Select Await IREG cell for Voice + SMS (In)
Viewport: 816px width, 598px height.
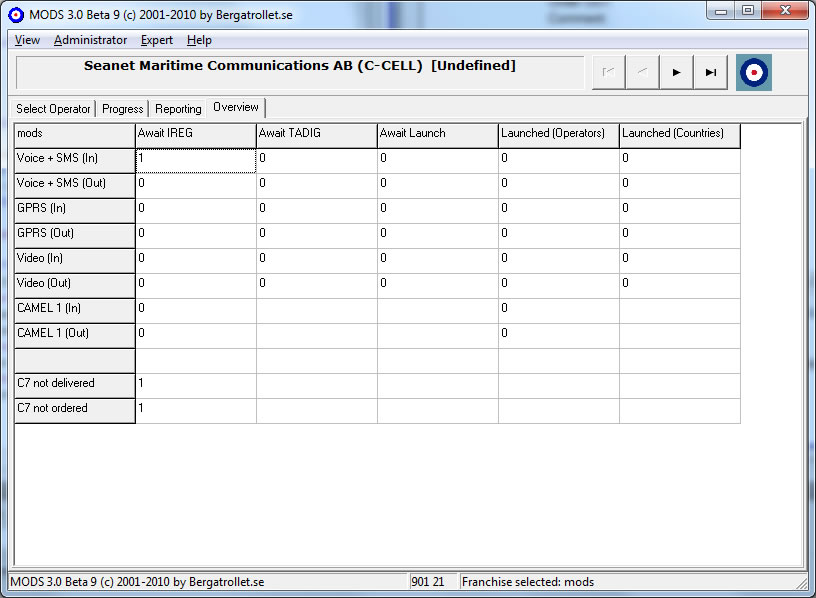point(196,159)
